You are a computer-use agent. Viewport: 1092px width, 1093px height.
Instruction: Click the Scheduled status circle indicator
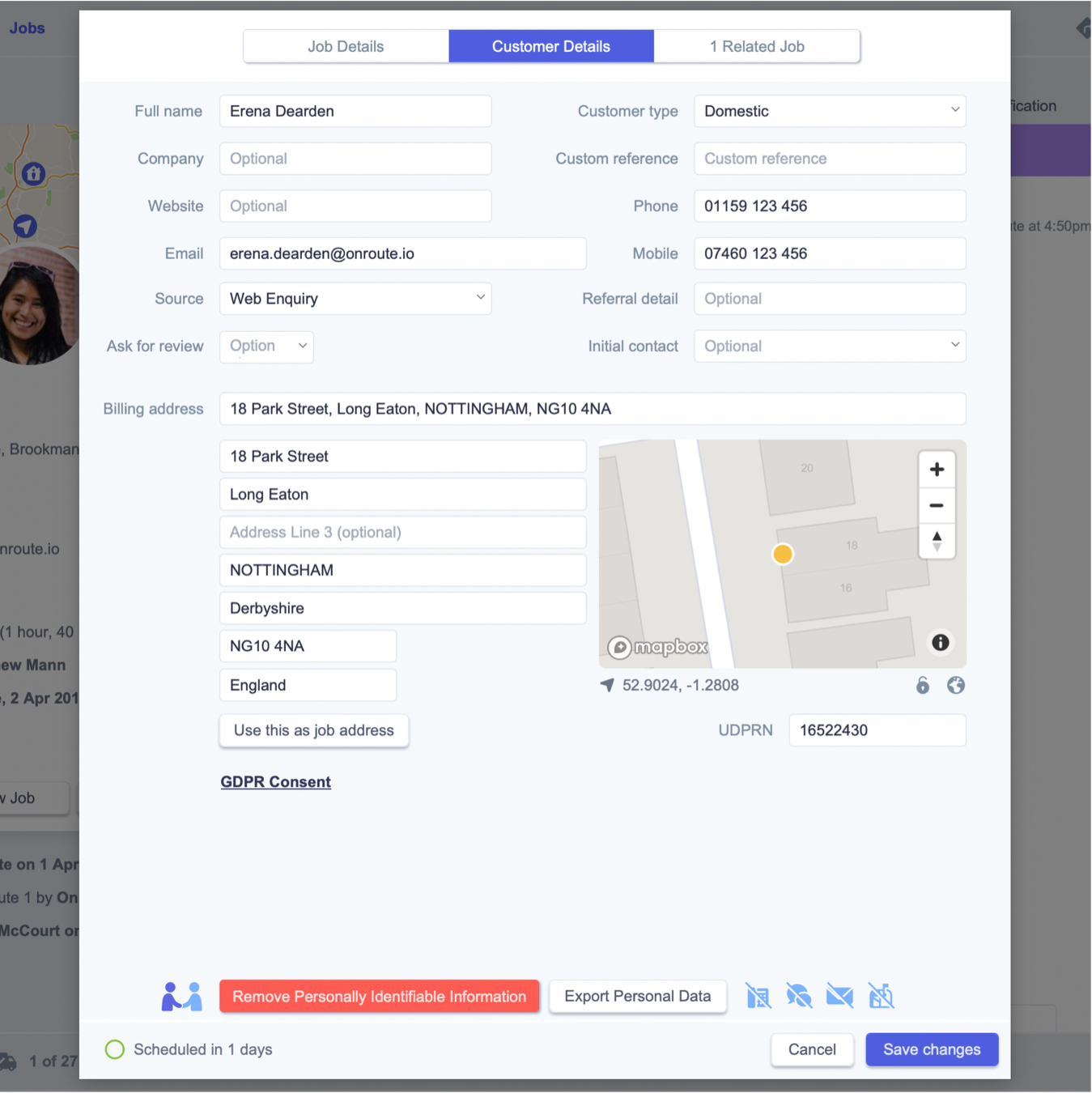115,1049
